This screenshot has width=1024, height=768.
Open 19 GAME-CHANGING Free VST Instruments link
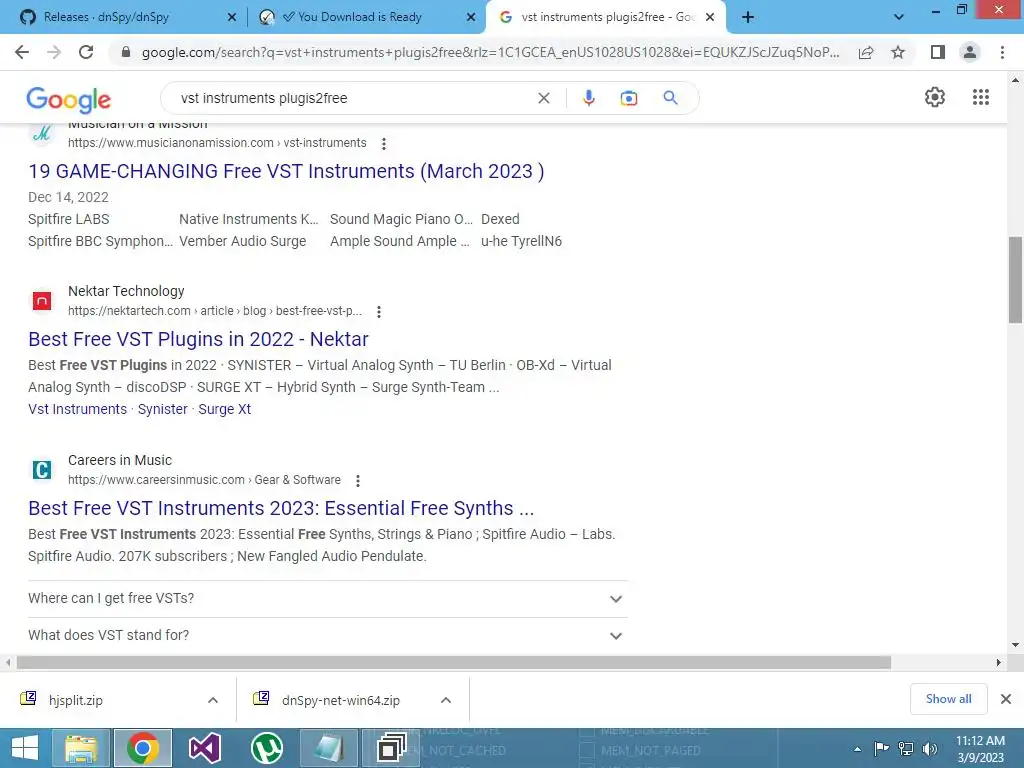[x=286, y=171]
